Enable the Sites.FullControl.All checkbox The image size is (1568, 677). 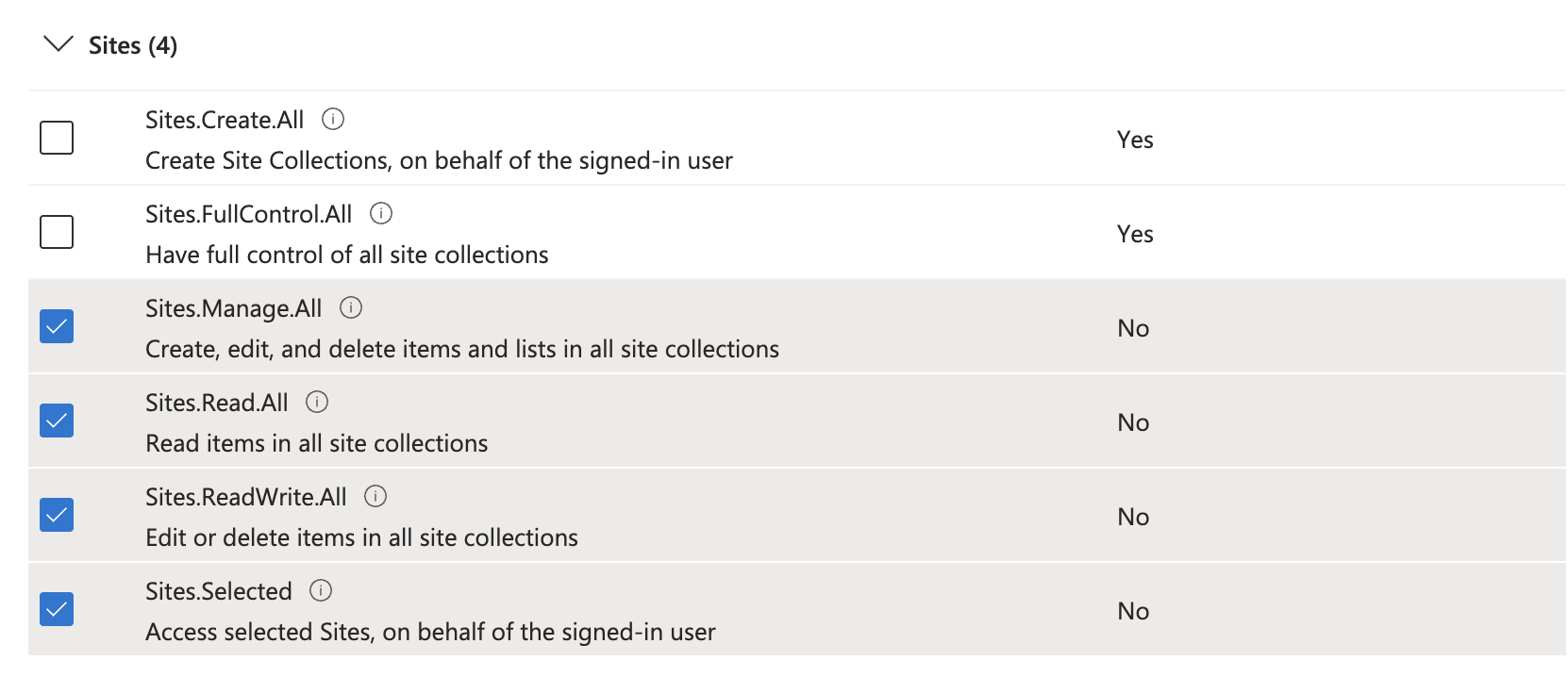point(56,232)
